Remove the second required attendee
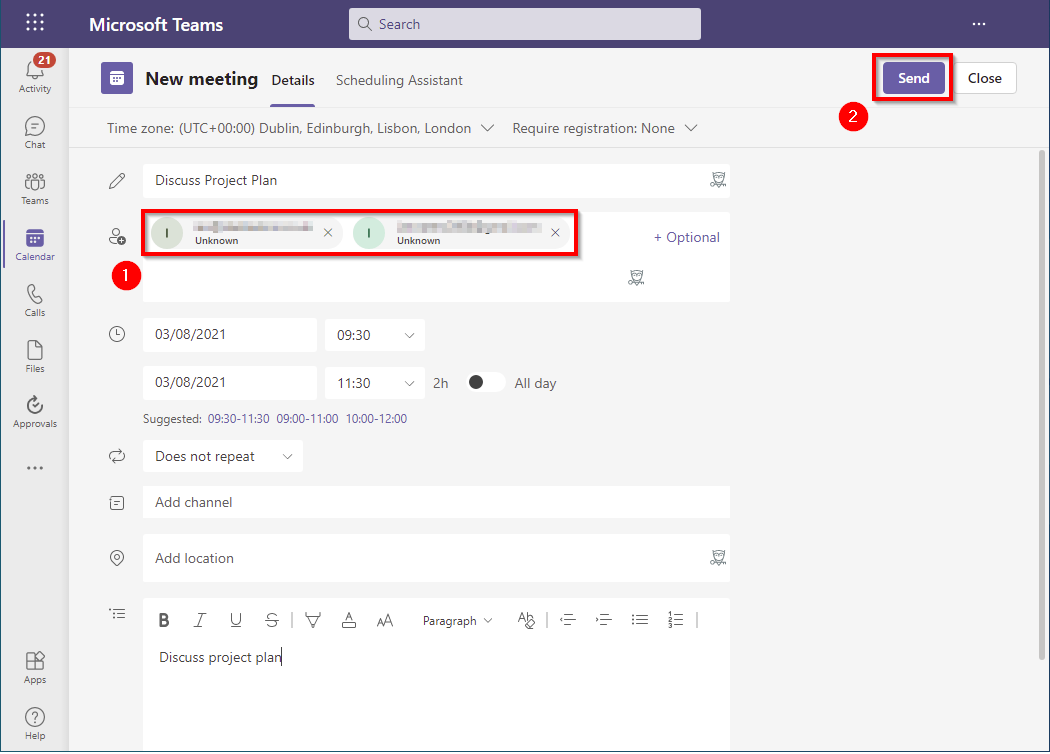This screenshot has height=754, width=1050. tap(555, 233)
